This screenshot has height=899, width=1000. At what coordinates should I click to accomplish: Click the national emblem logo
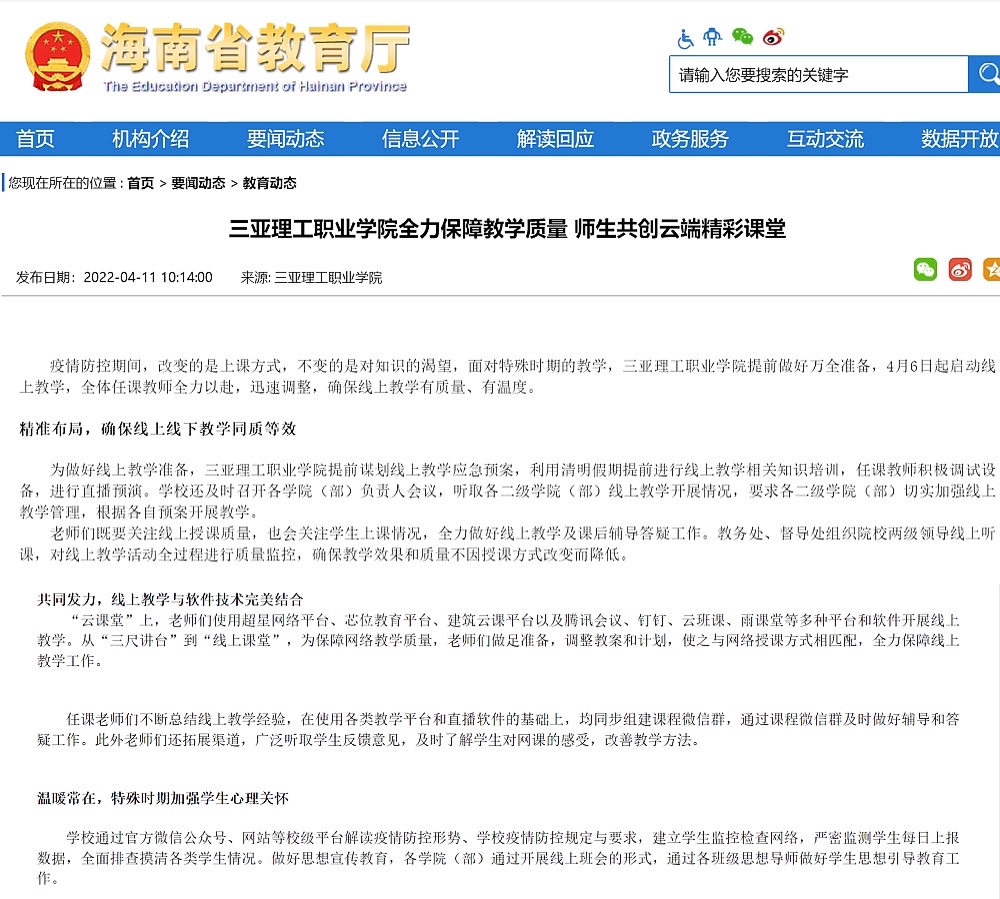(x=57, y=57)
